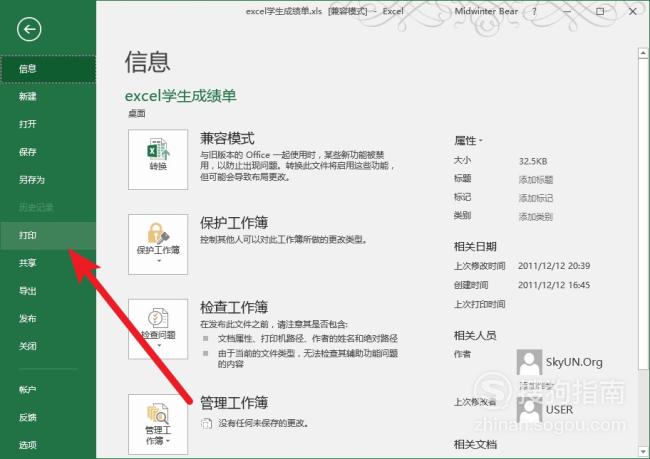Click the 上次打印时间 (Last Printed) label

coord(480,304)
